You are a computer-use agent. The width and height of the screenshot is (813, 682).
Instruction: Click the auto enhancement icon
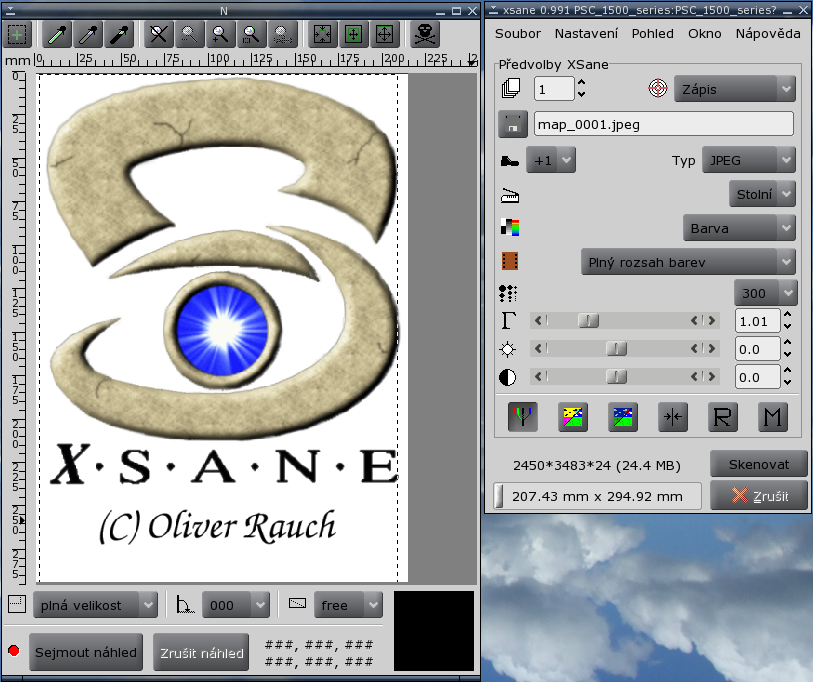pyautogui.click(x=573, y=417)
